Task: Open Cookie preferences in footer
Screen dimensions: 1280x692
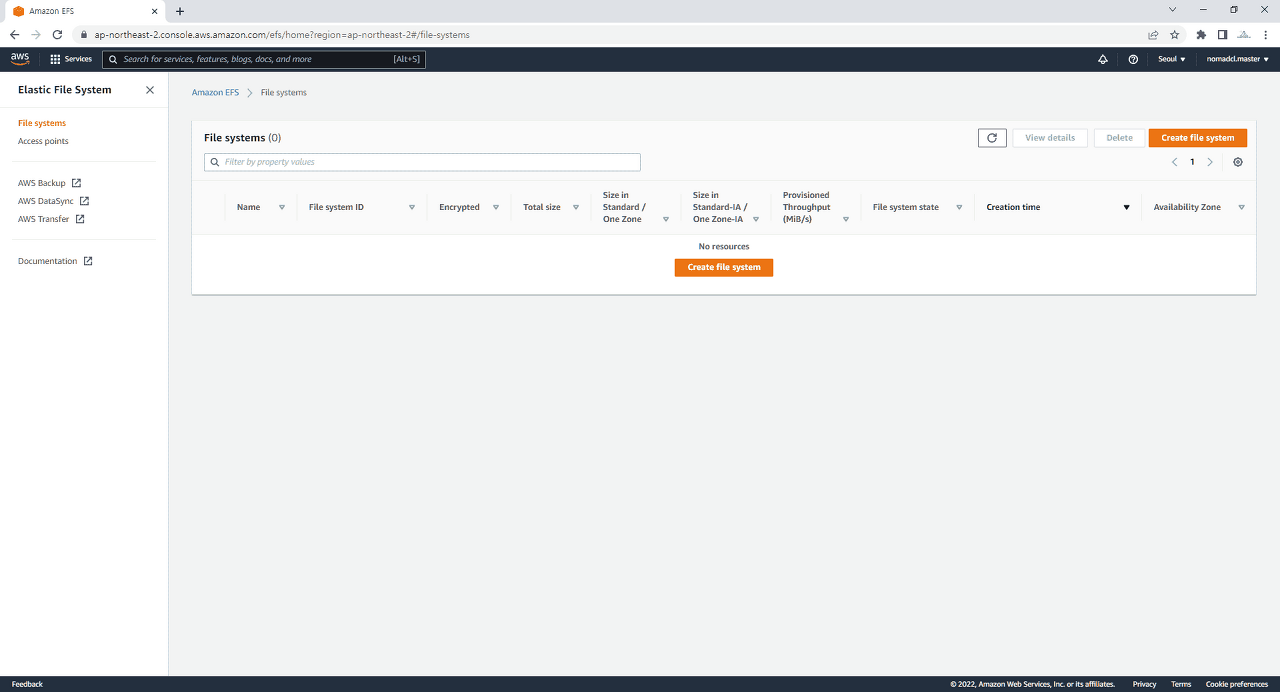Action: pos(1237,684)
